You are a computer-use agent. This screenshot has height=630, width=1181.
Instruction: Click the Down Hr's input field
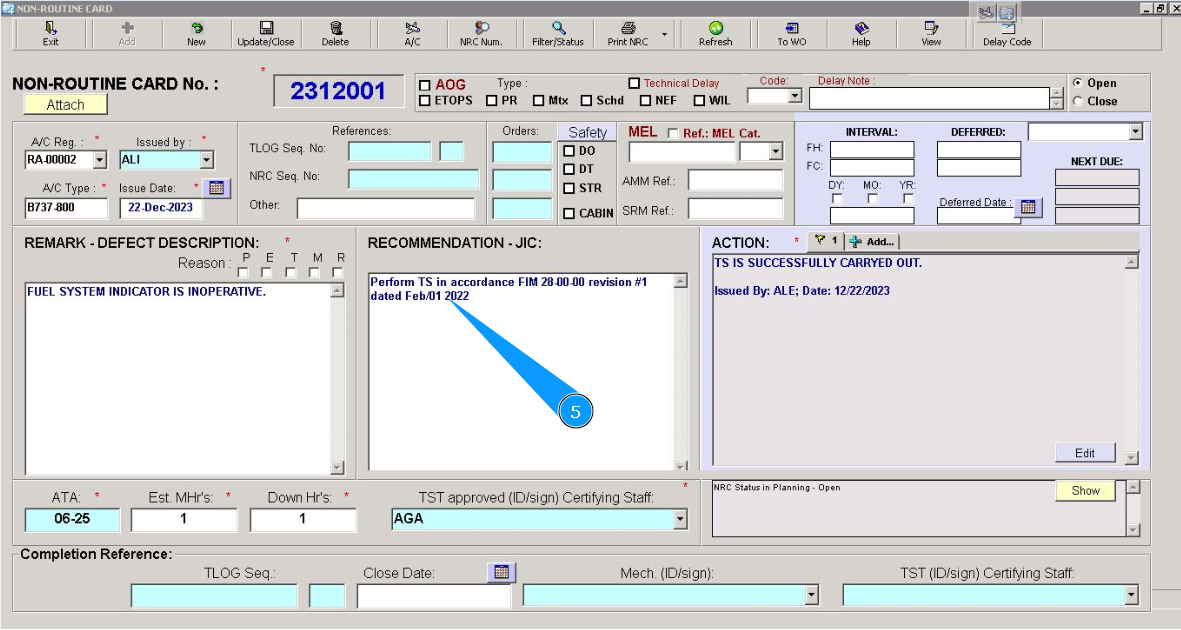[x=303, y=519]
